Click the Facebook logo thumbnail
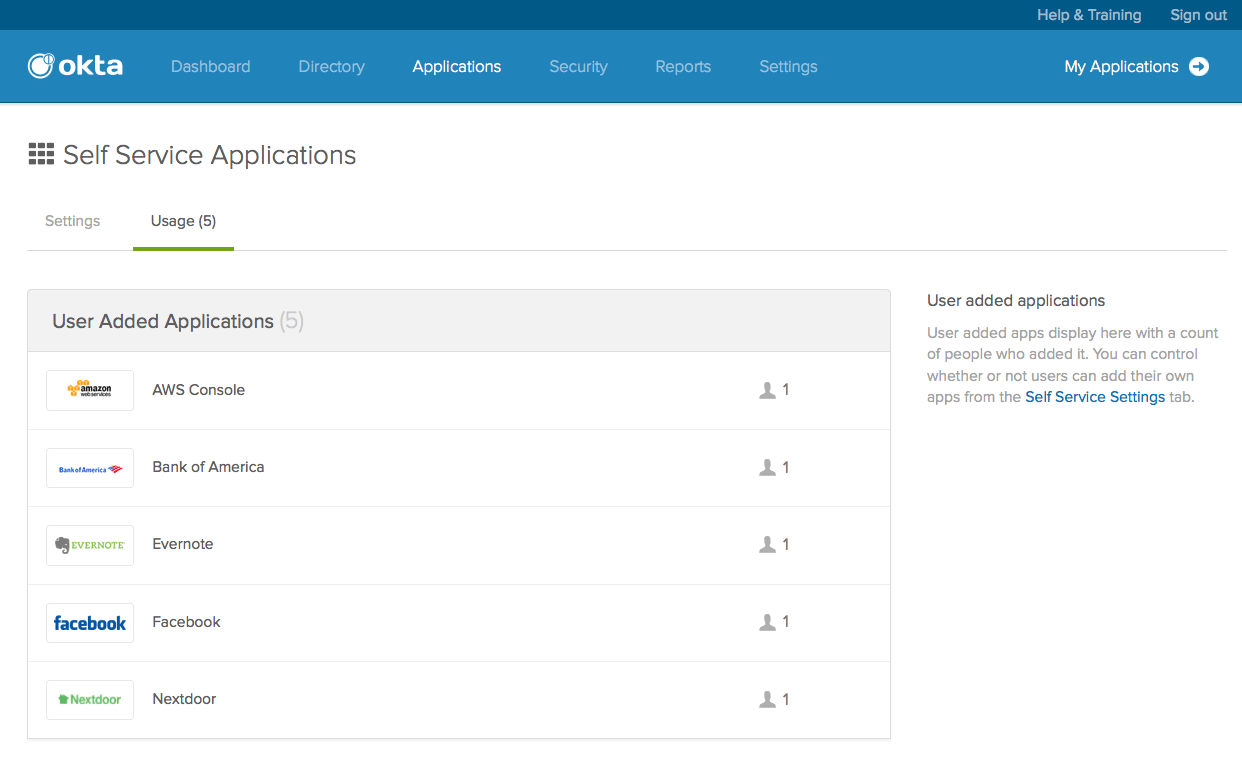The width and height of the screenshot is (1242, 776). coord(90,623)
